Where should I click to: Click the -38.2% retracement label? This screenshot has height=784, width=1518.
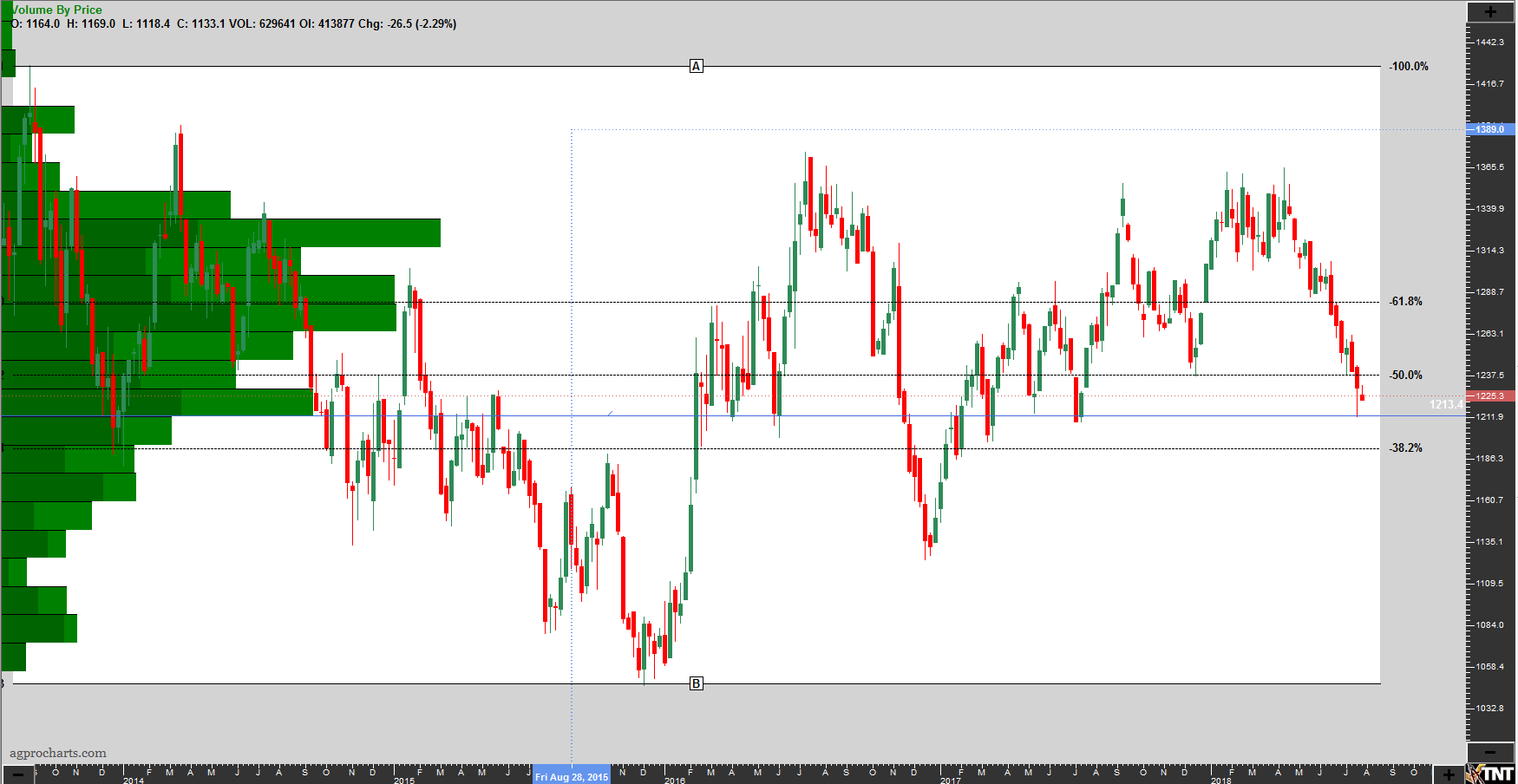pos(1406,448)
